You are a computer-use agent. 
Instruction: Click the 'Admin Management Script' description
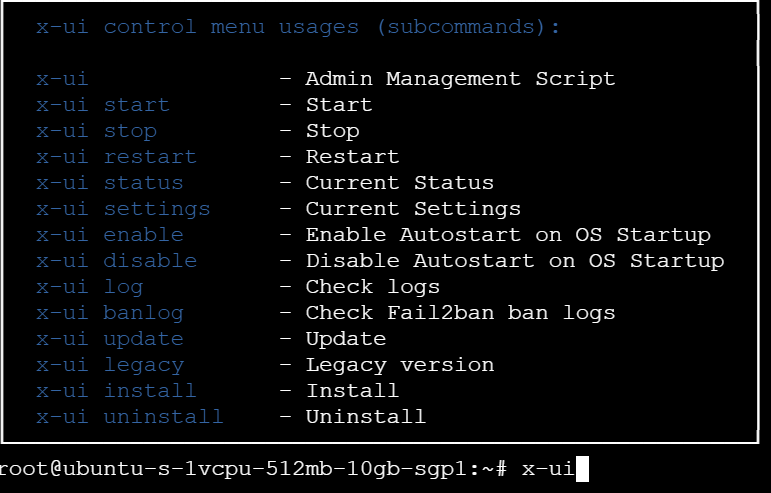pos(460,80)
